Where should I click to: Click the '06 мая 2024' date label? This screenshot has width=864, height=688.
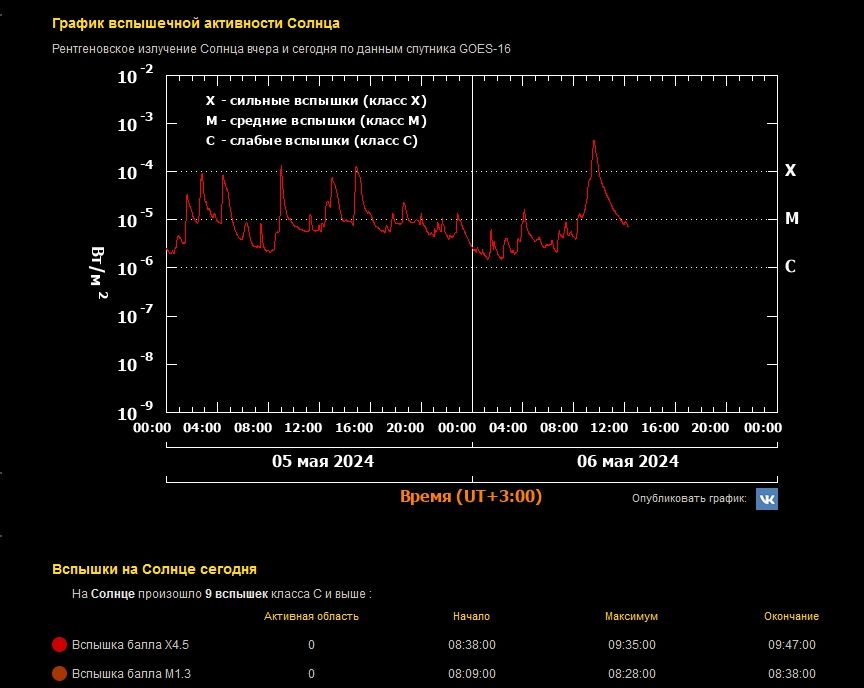[x=628, y=461]
